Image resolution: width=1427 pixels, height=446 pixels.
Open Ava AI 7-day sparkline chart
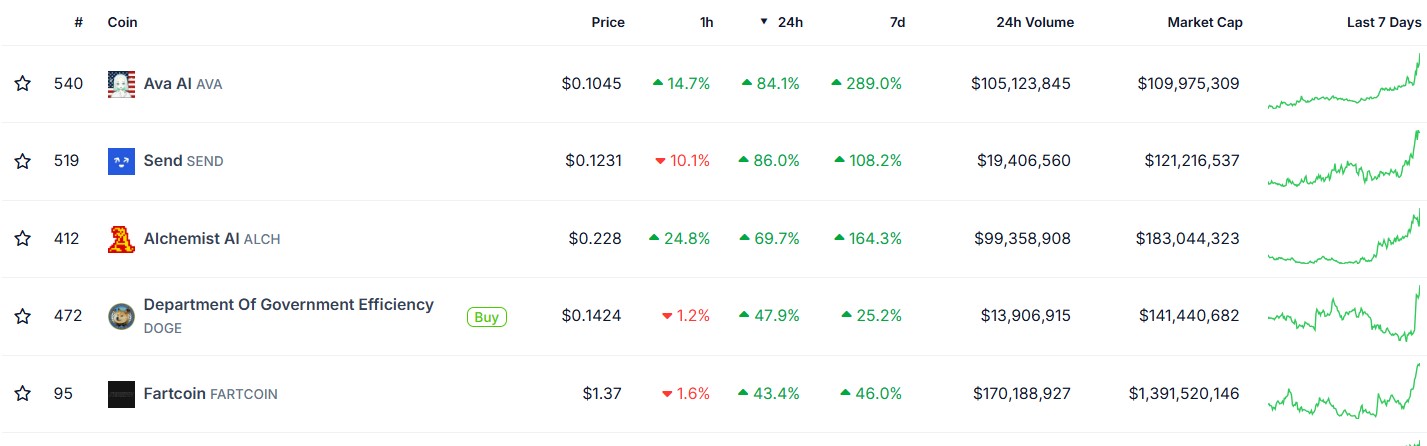pyautogui.click(x=1344, y=82)
